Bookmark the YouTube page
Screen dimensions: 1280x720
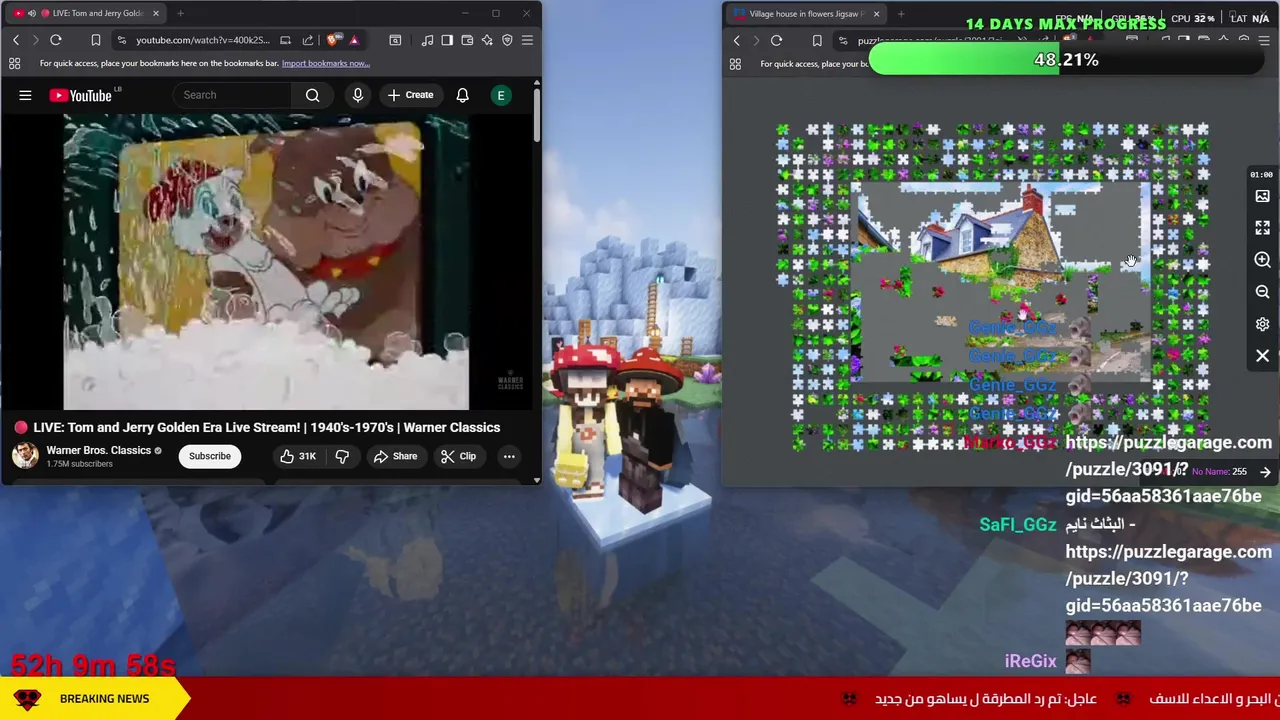(96, 40)
